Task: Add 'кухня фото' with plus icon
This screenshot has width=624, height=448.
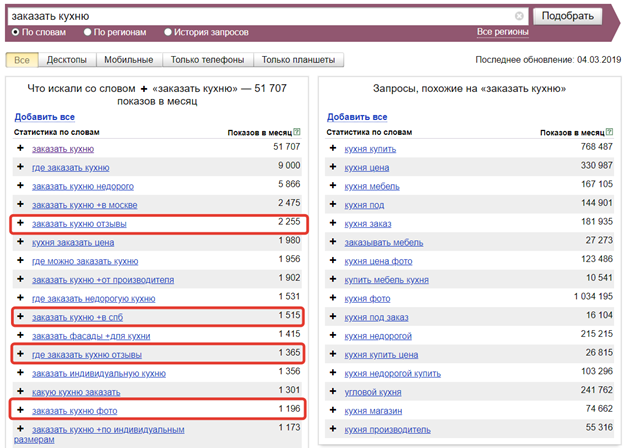Action: pyautogui.click(x=333, y=298)
